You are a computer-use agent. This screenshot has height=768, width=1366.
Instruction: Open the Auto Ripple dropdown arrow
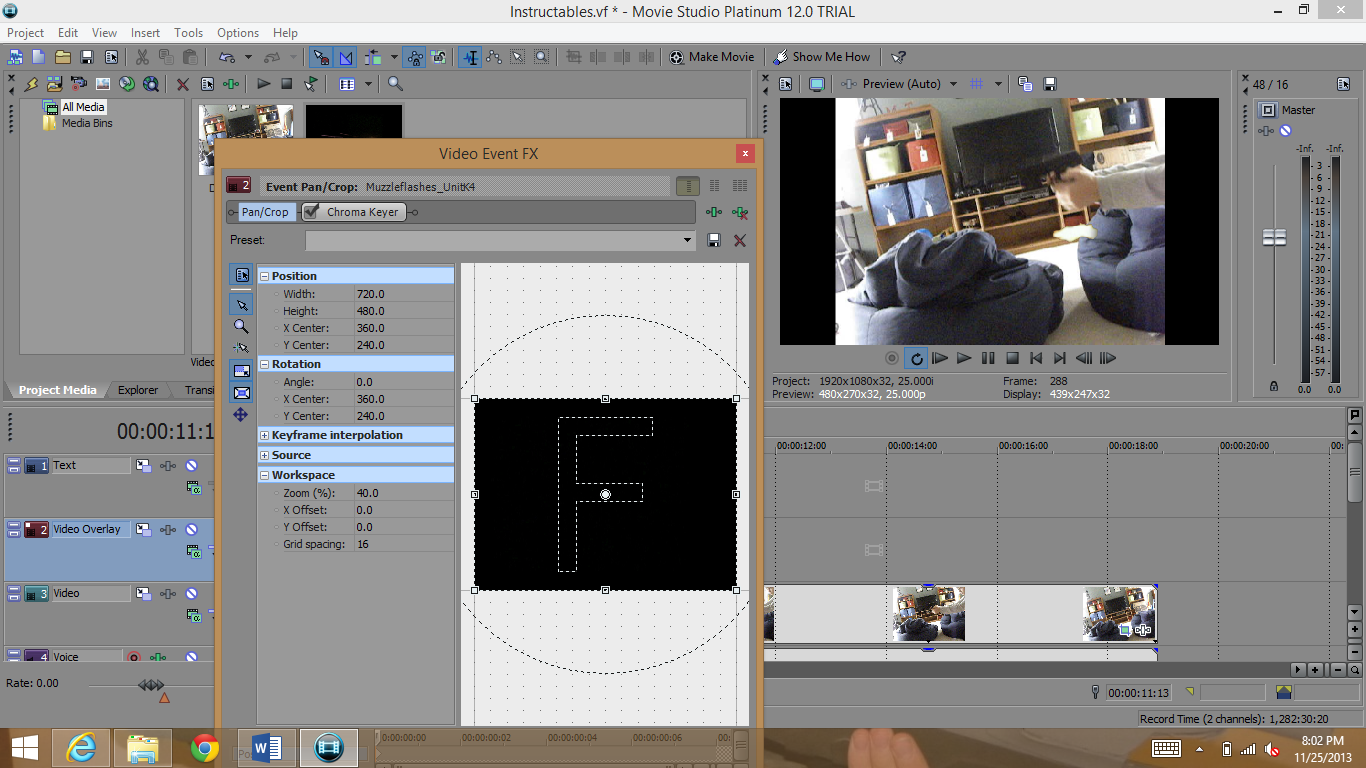[x=394, y=57]
